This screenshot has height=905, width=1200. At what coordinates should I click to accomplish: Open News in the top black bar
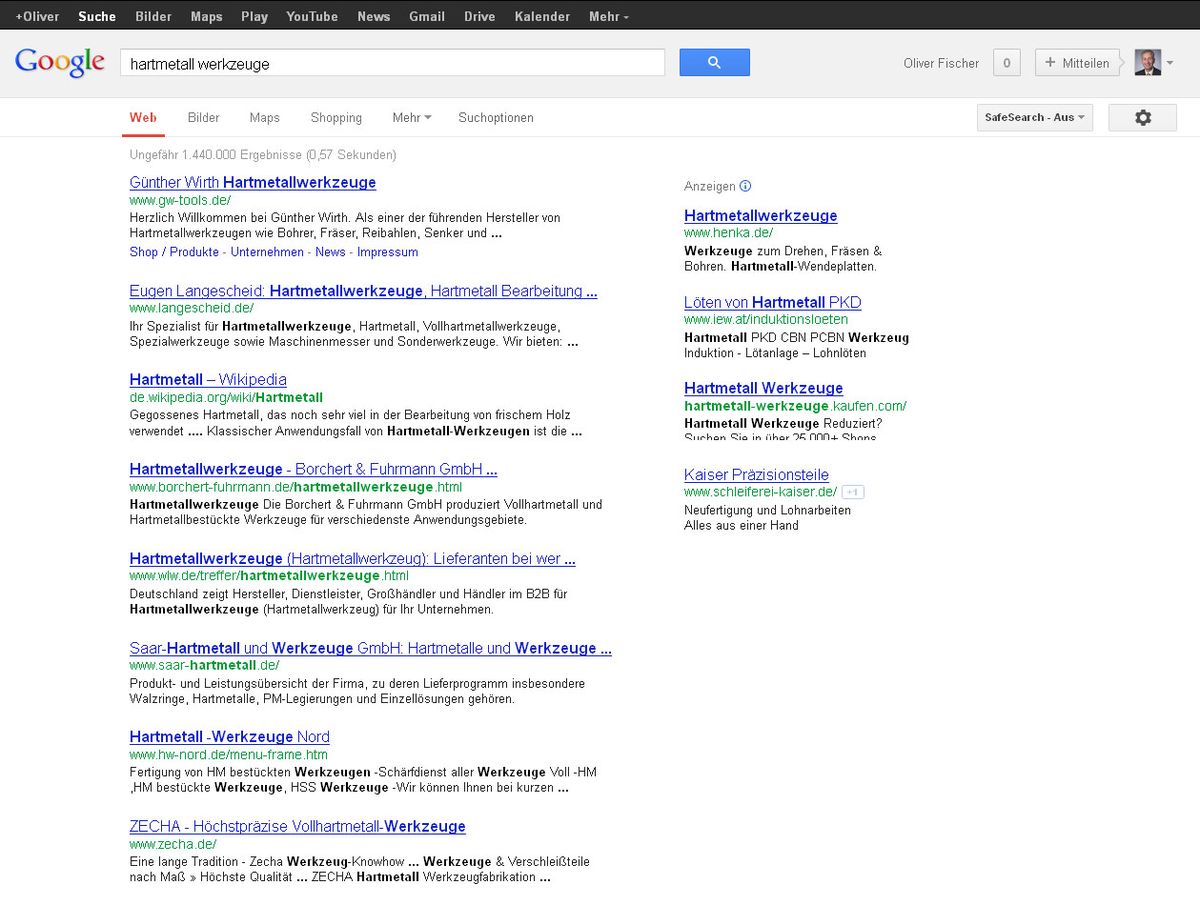(x=373, y=16)
